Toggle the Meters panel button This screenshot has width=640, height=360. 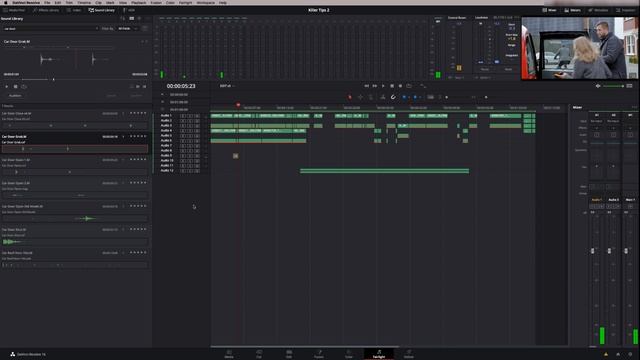click(572, 10)
